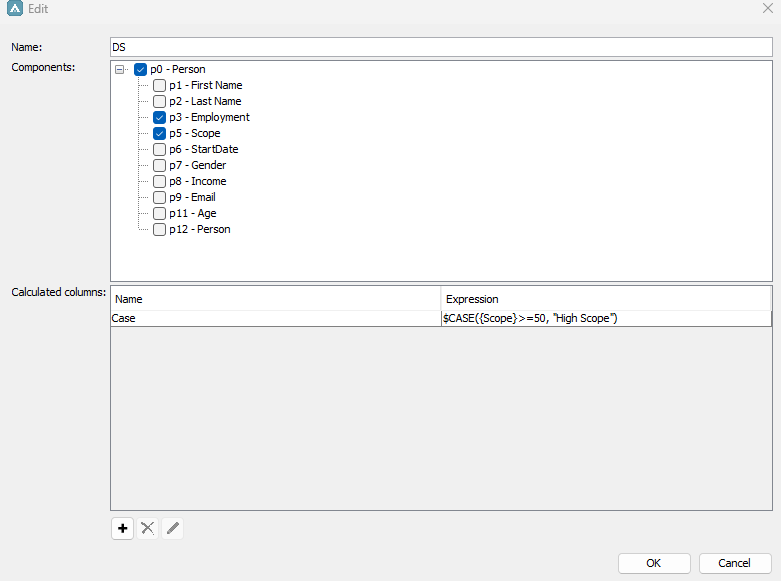Viewport: 781px width, 581px height.
Task: Select the p6 - StartDate tree item
Action: pyautogui.click(x=203, y=150)
